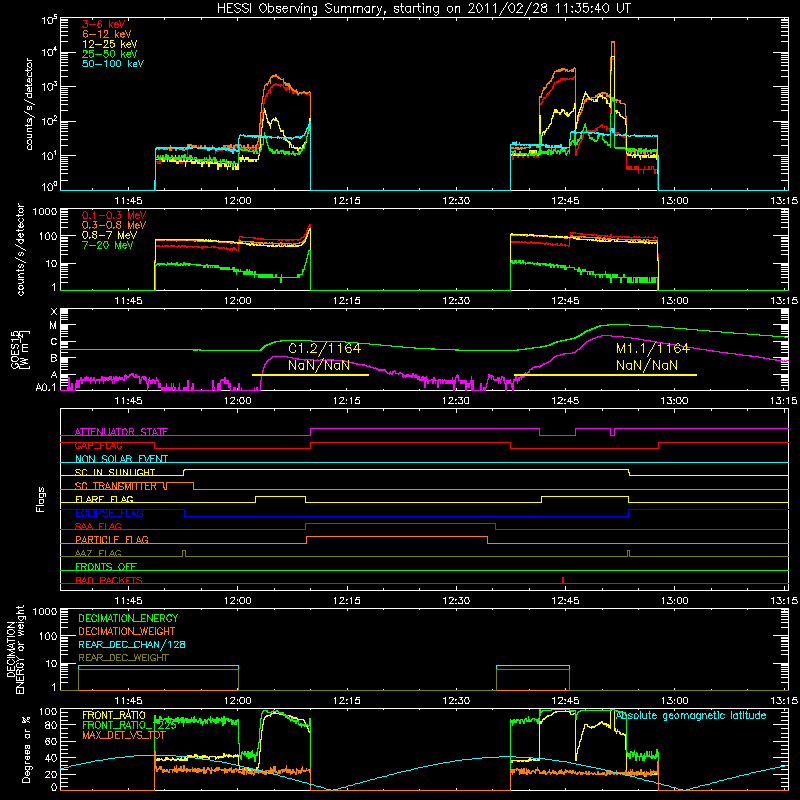Click the Degrees or % axis title
The width and height of the screenshot is (800, 800).
pyautogui.click(x=26, y=749)
